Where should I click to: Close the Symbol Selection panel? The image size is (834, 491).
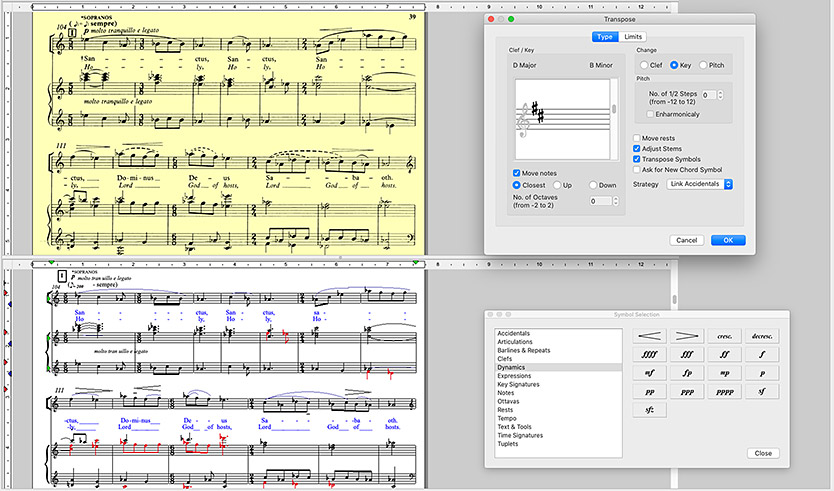[x=763, y=453]
